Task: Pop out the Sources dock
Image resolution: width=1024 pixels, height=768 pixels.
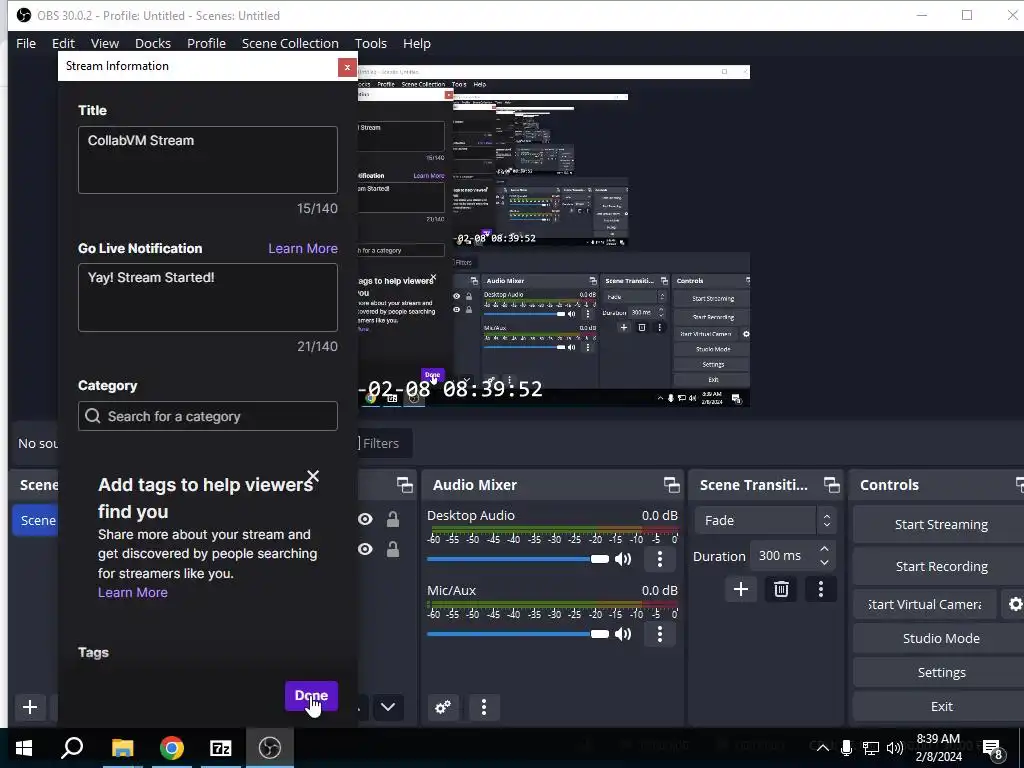Action: pyautogui.click(x=404, y=485)
